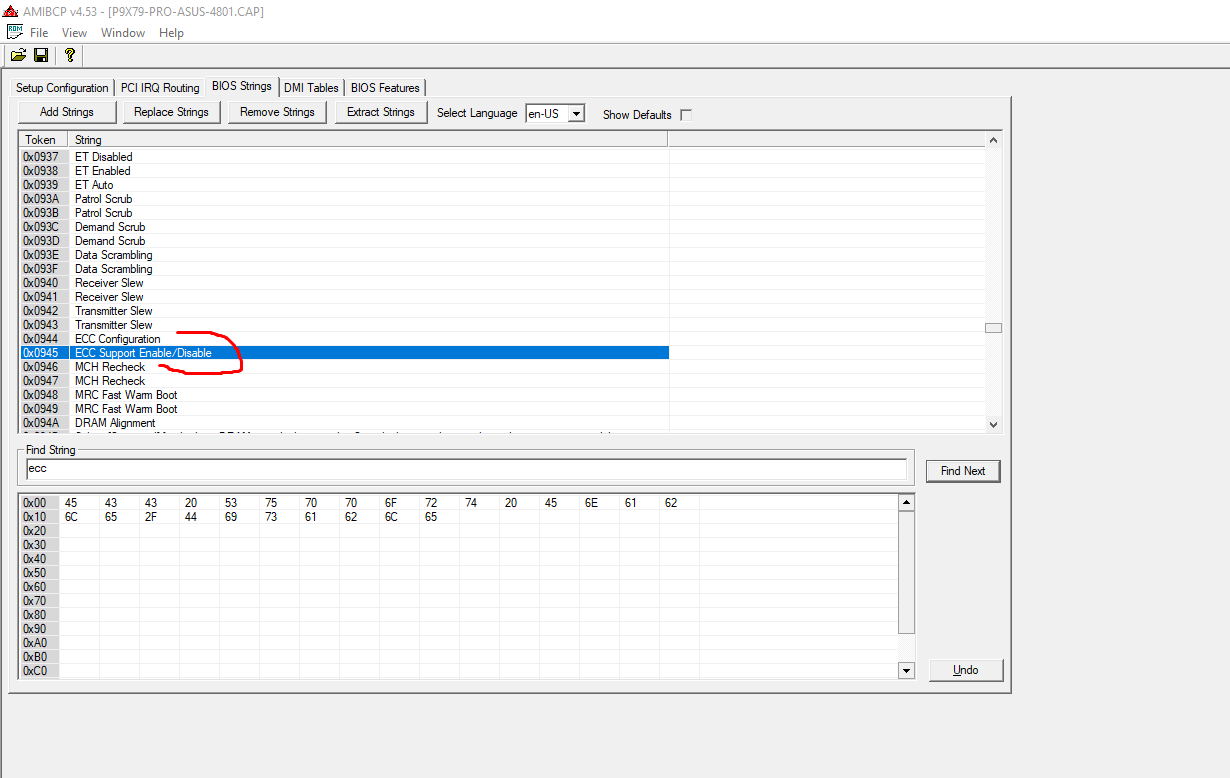Click the Open file toolbar icon
The height and width of the screenshot is (778, 1230).
pos(18,55)
